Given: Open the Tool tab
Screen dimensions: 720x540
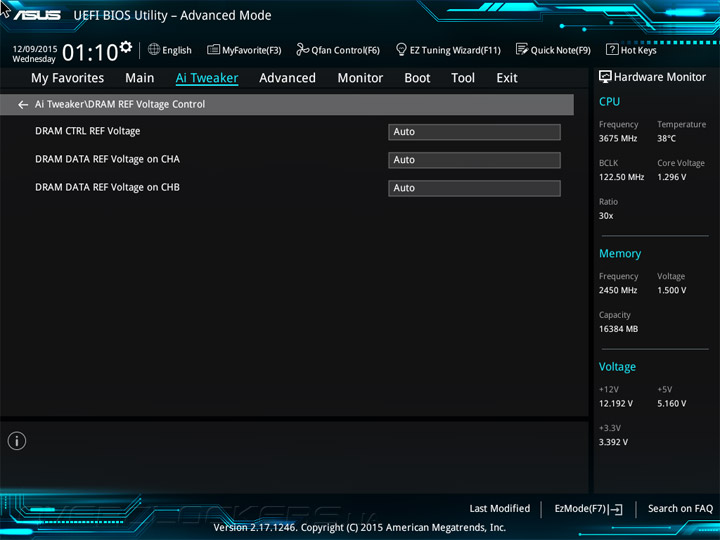Looking at the screenshot, I should click(463, 78).
